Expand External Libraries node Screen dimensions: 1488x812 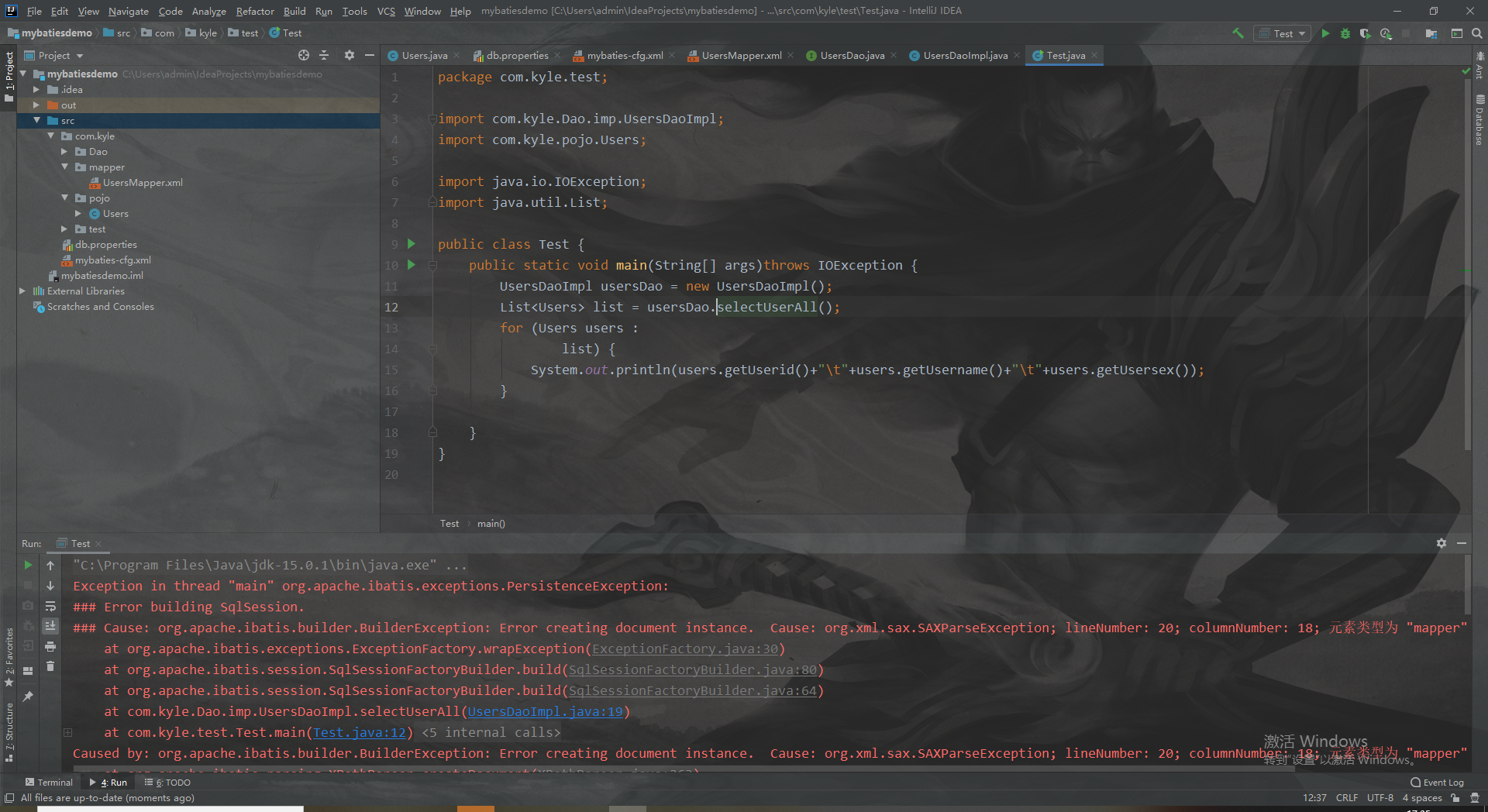click(22, 291)
